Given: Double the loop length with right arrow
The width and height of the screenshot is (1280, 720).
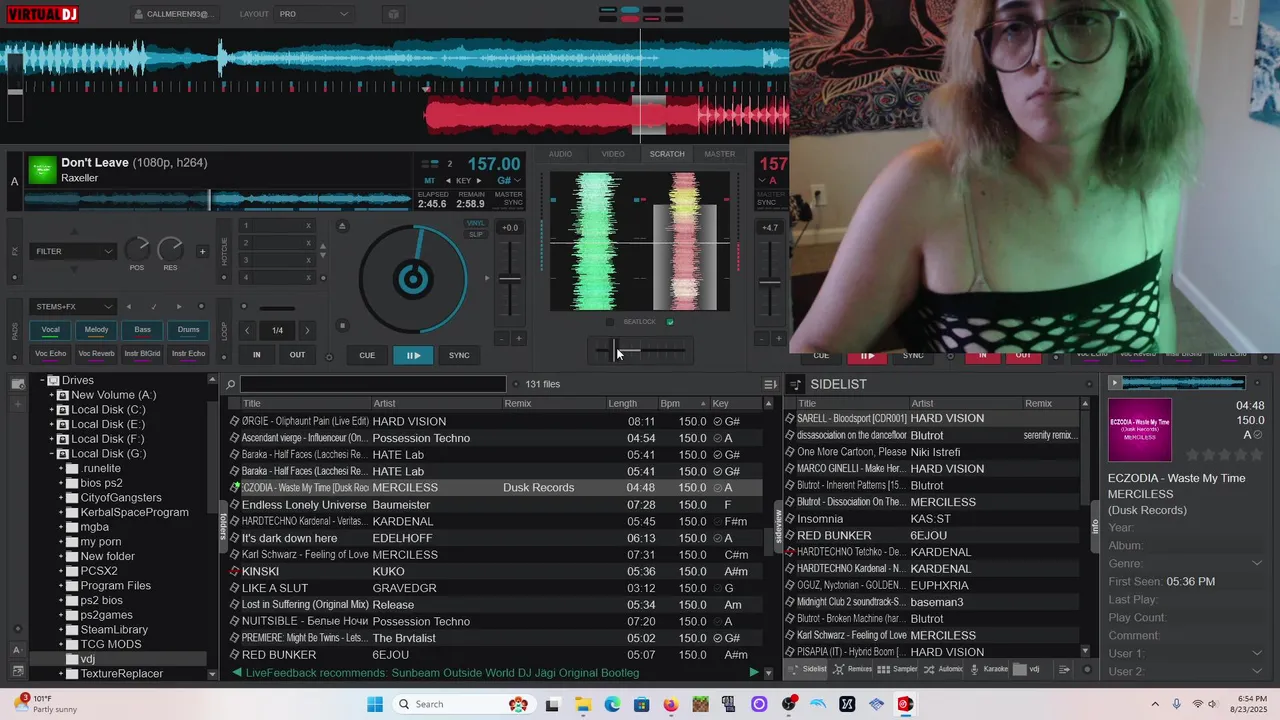Looking at the screenshot, I should (307, 330).
